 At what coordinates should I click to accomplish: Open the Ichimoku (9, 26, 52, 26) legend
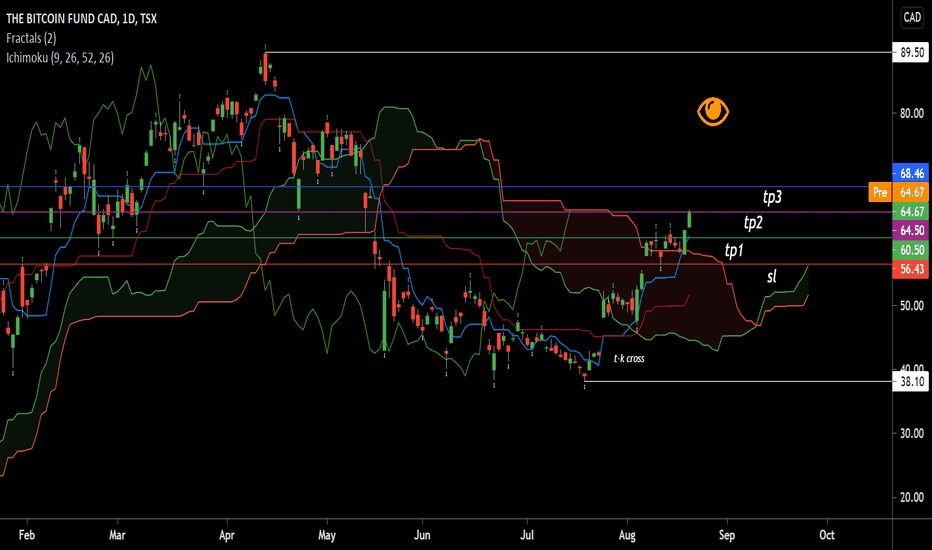pyautogui.click(x=60, y=58)
